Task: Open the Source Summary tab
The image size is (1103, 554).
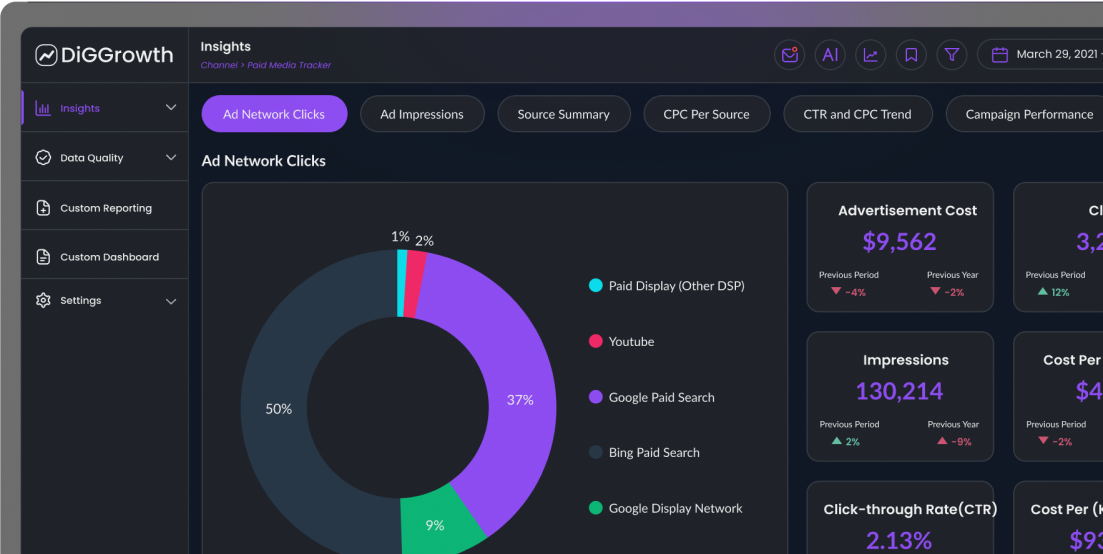Action: [x=563, y=114]
